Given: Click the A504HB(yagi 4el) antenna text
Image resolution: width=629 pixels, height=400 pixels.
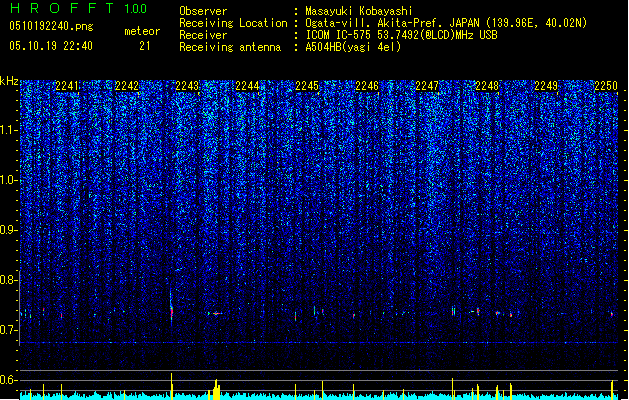Looking at the screenshot, I should 353,47.
